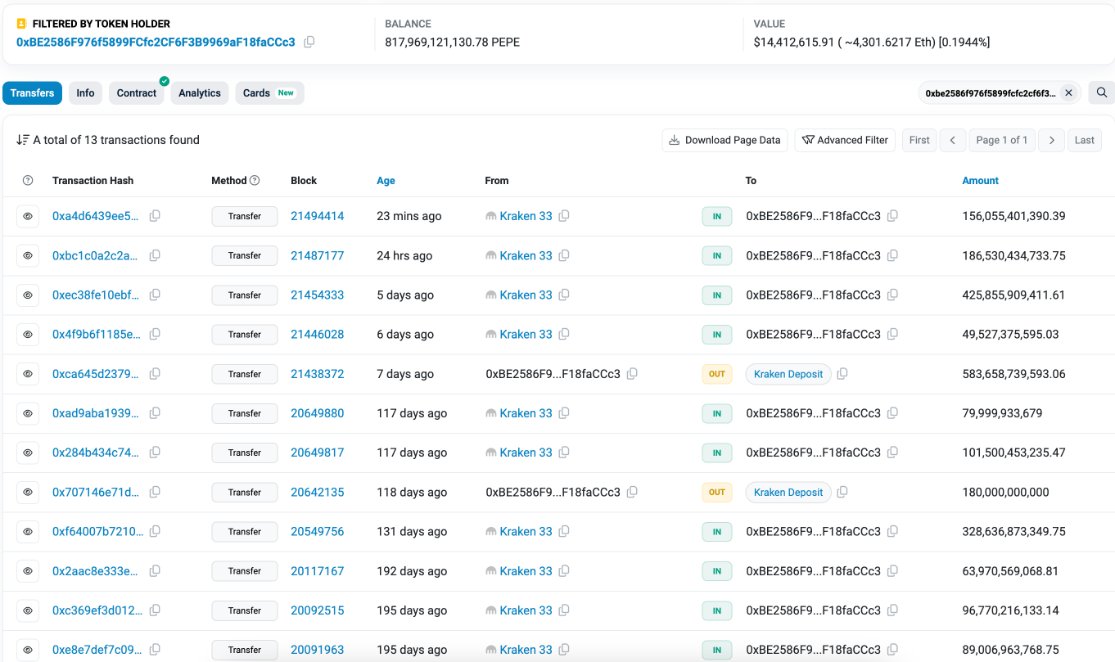Image resolution: width=1115 pixels, height=662 pixels.
Task: Open block 21494414 link
Action: click(317, 216)
